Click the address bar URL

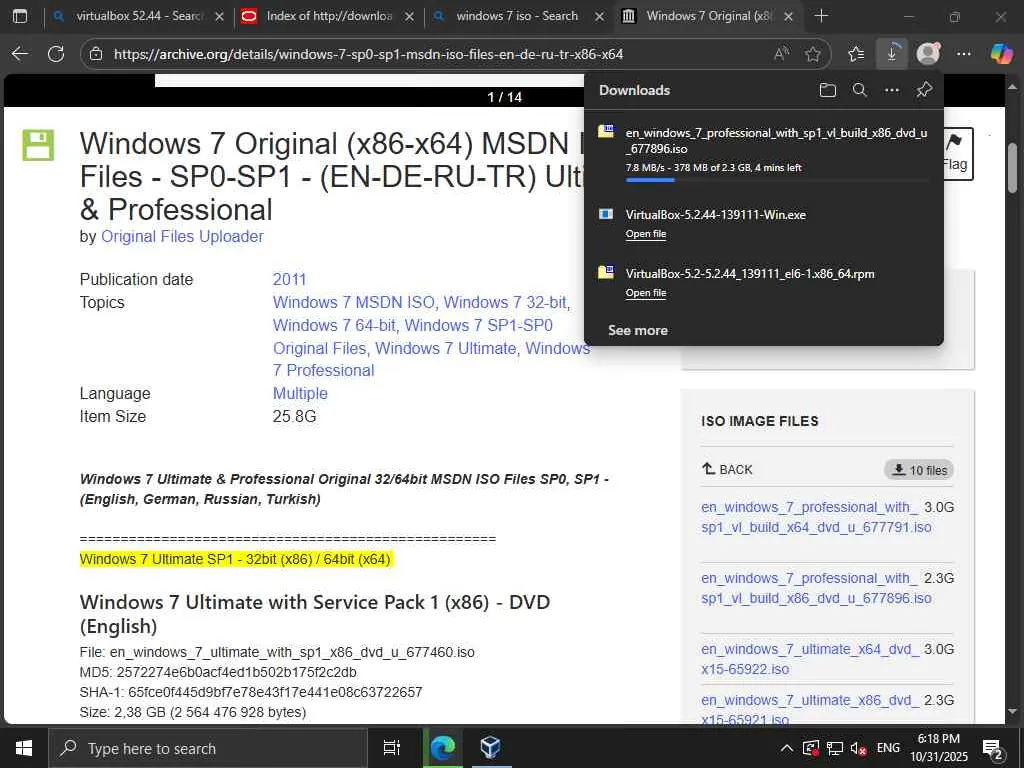click(368, 54)
